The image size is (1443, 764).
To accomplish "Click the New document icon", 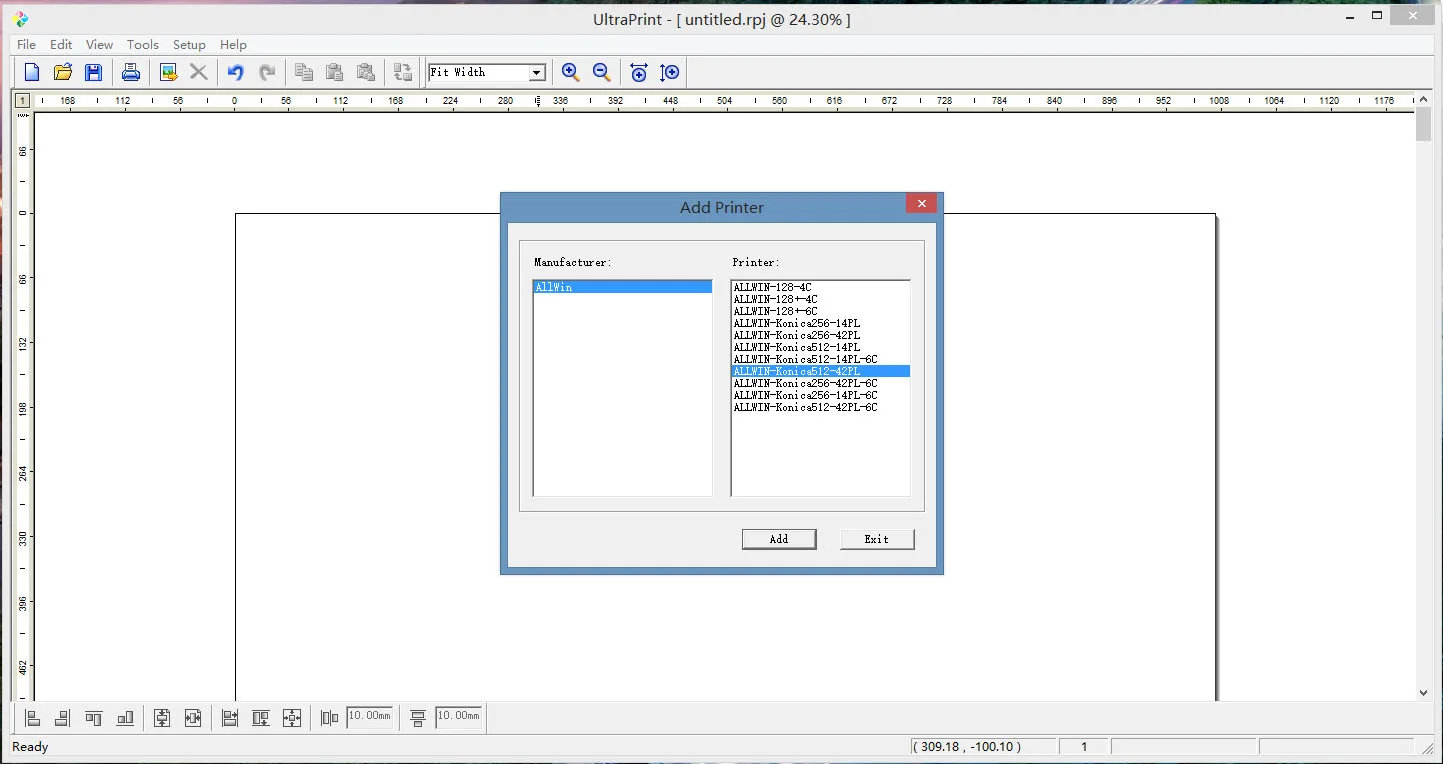I will point(32,72).
